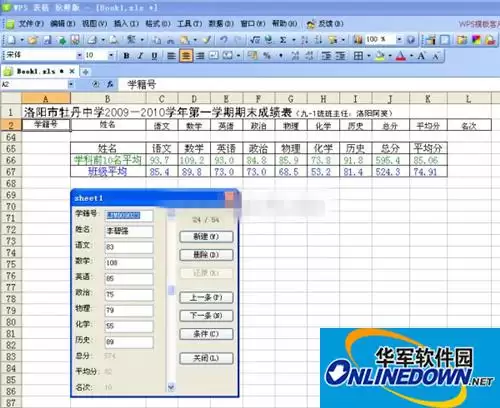The image size is (500, 408).
Task: Click the dialog scrollbar thumb
Action: pyautogui.click(x=171, y=290)
